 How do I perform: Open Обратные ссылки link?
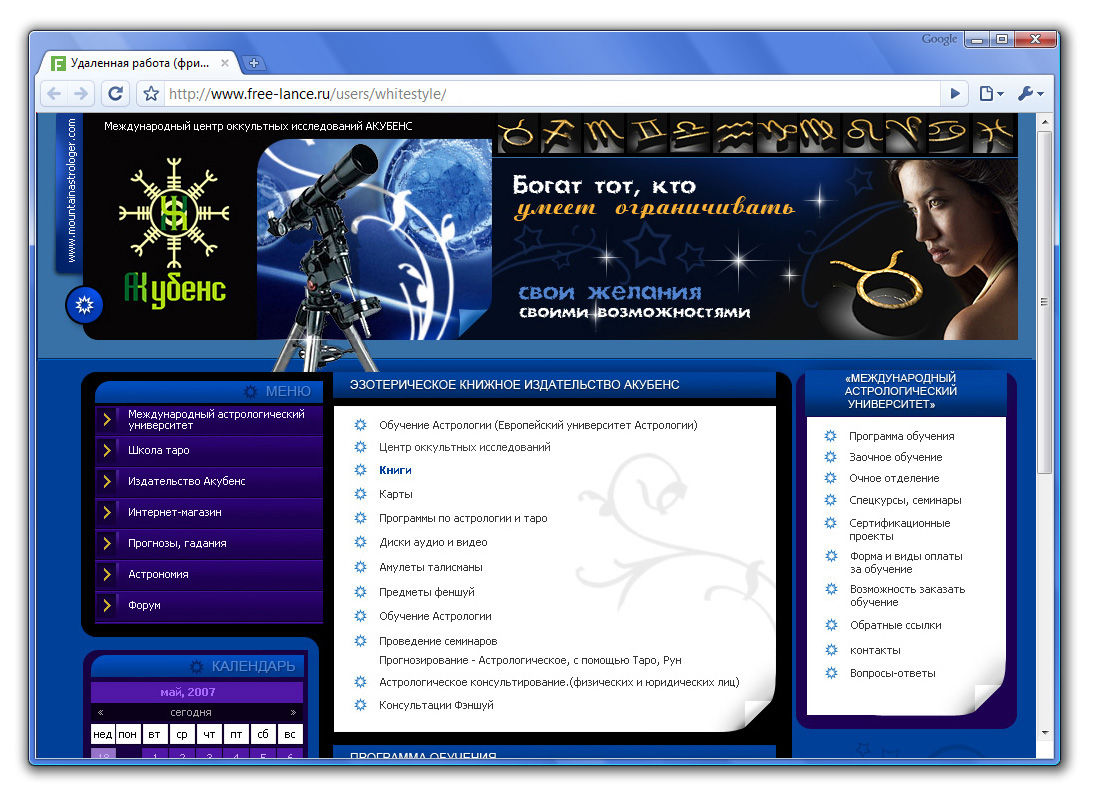pyautogui.click(x=895, y=625)
